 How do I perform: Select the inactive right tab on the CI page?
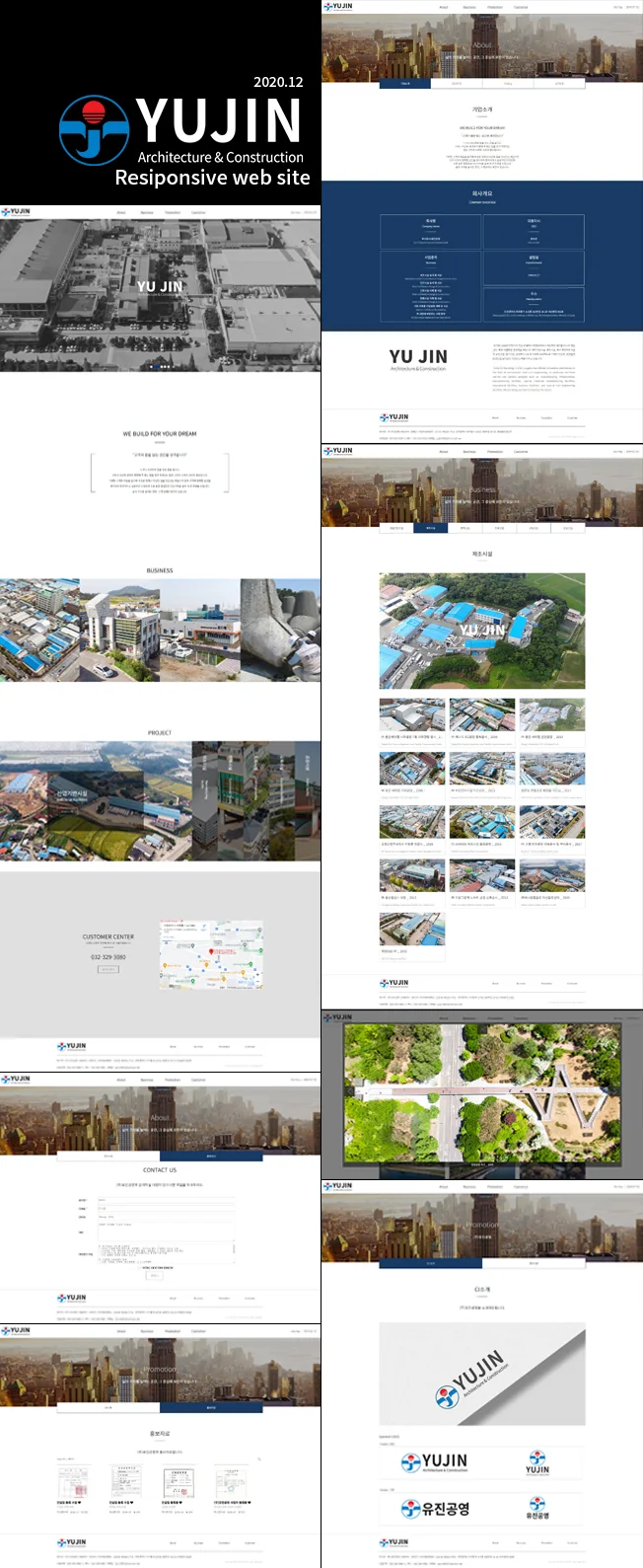pyautogui.click(x=534, y=1263)
